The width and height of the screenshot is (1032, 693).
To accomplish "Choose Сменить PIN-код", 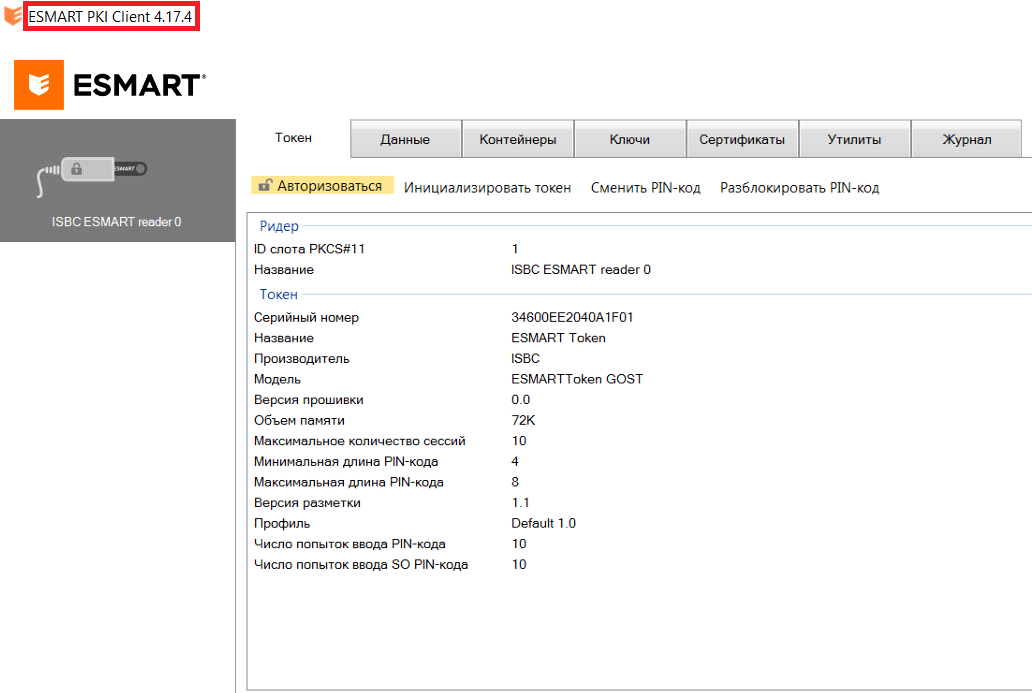I will pyautogui.click(x=645, y=188).
